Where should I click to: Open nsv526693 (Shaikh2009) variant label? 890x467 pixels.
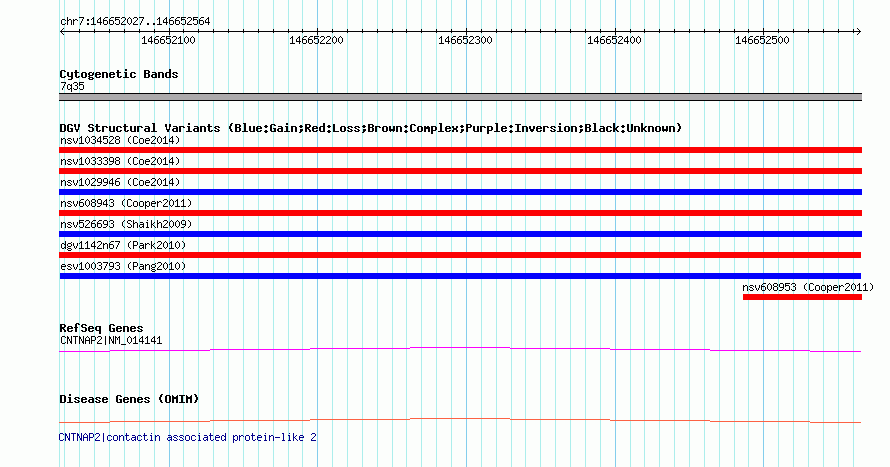pyautogui.click(x=126, y=224)
